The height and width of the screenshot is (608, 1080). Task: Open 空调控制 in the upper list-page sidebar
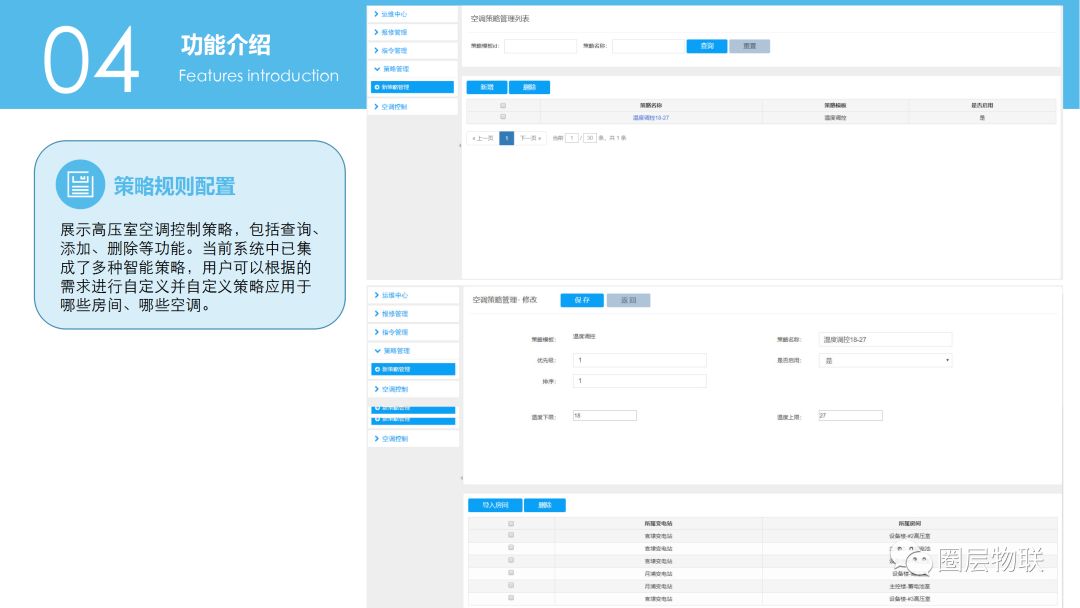tap(413, 107)
